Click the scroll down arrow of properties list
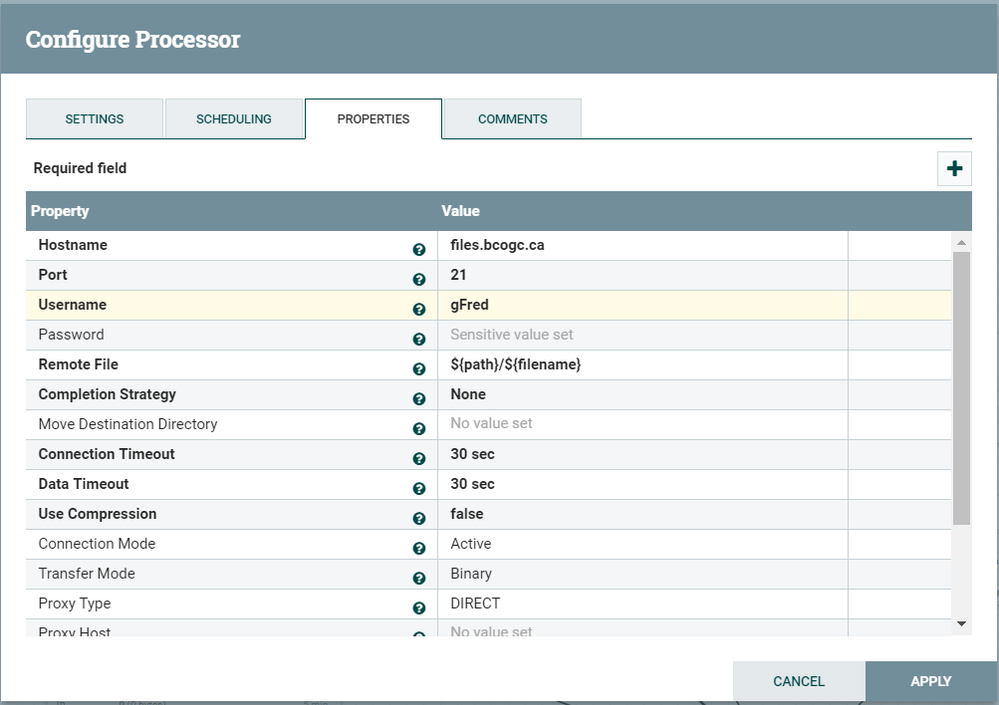 962,624
